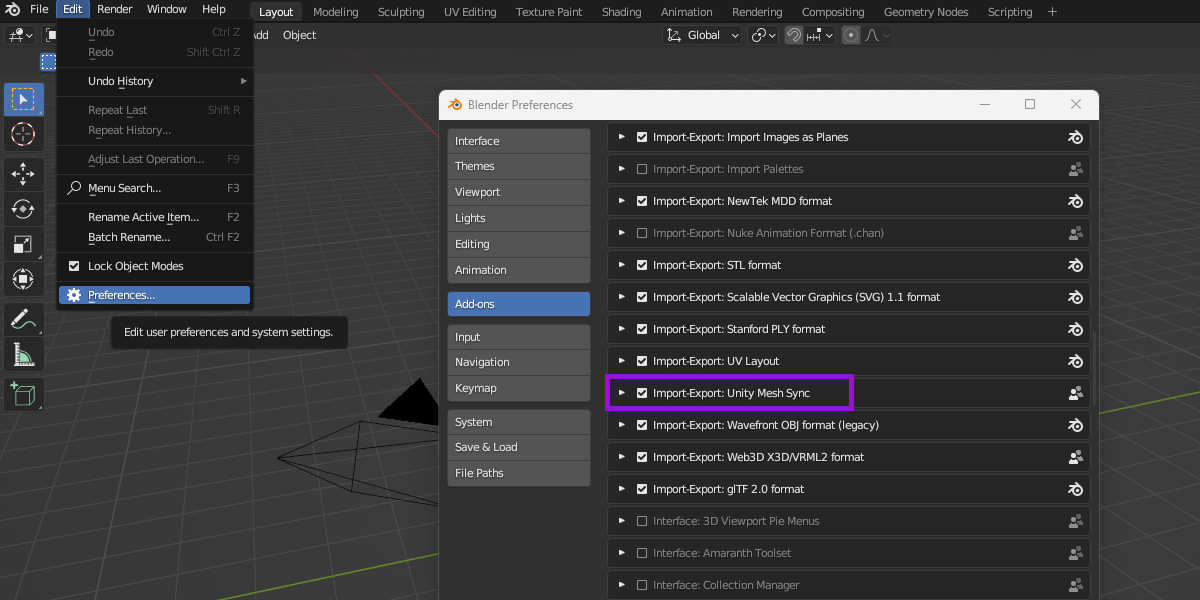Screen dimensions: 1200x600
Task: Disable the Unity Mesh Sync add-on checkbox
Action: tap(642, 393)
